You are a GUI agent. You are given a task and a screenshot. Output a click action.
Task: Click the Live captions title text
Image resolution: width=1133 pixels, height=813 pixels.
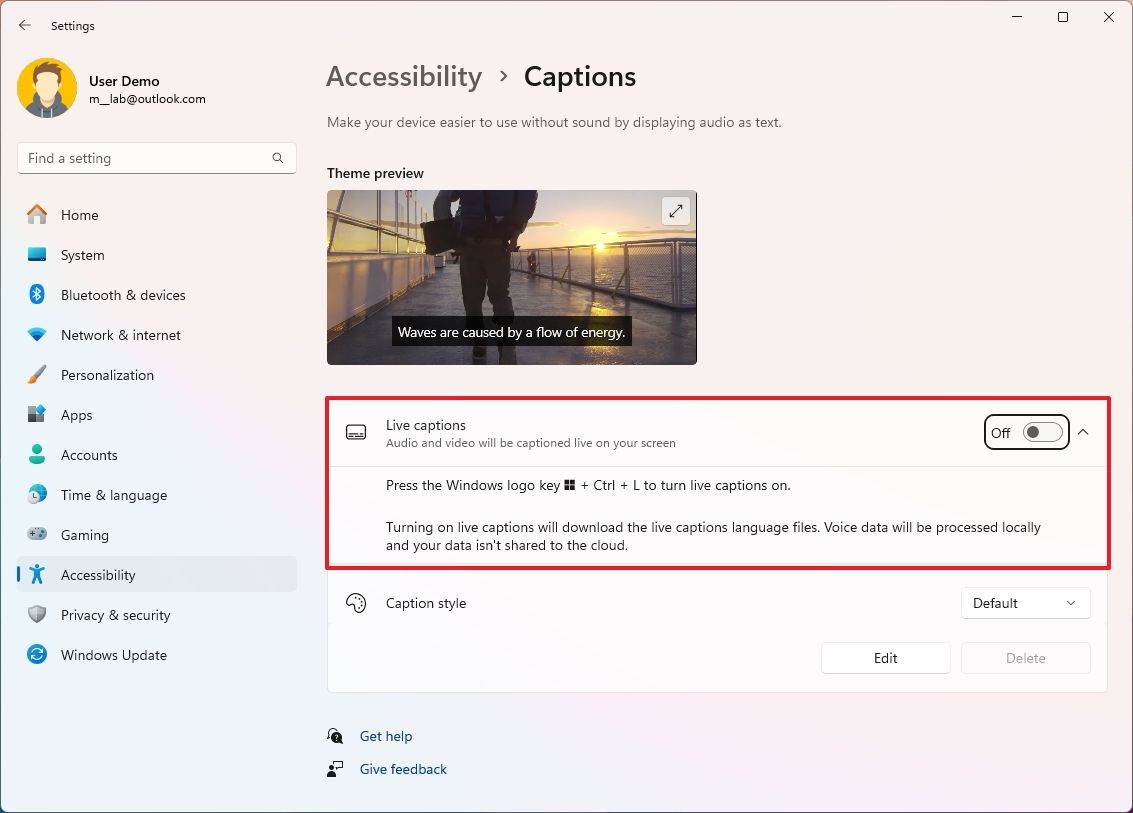(x=426, y=425)
